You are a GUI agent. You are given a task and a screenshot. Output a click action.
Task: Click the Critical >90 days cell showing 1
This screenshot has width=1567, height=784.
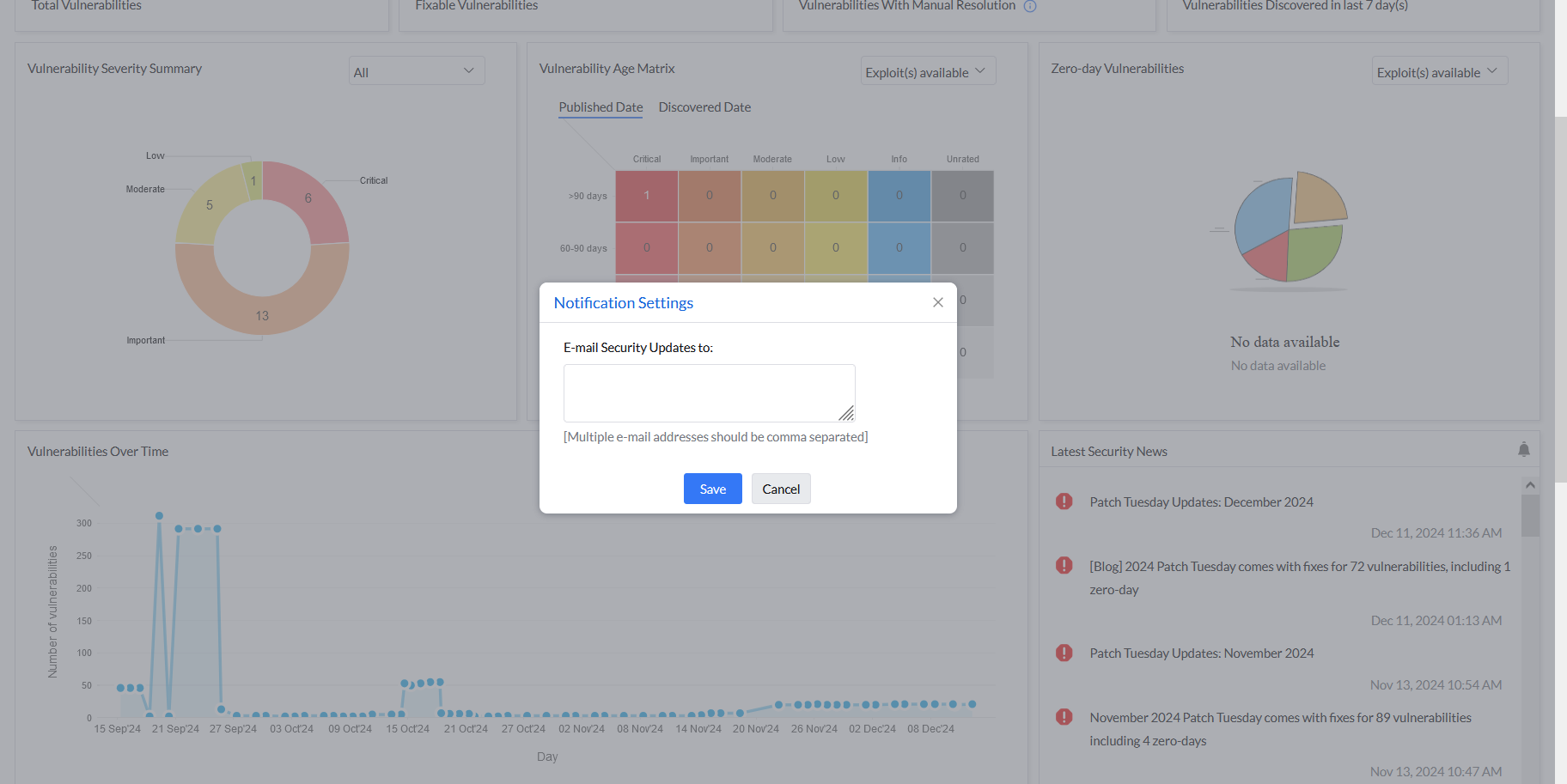[646, 195]
